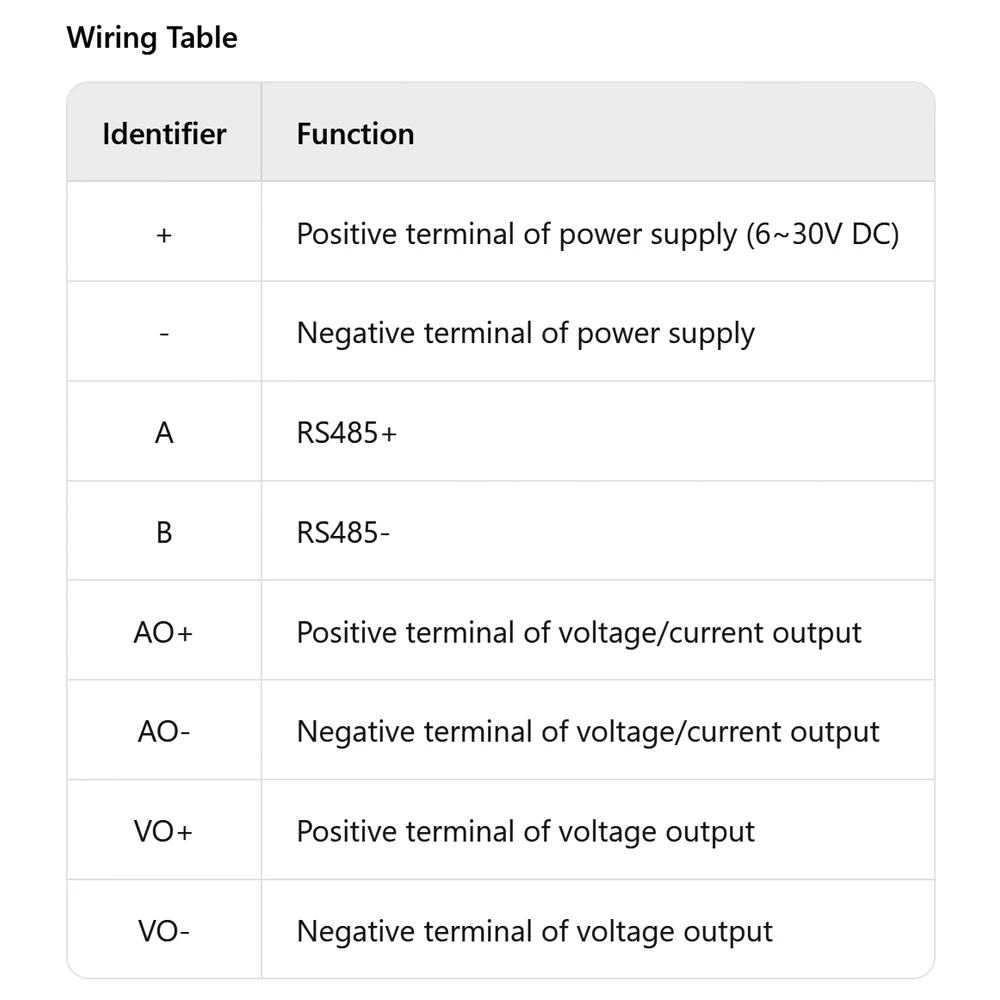Screen dimensions: 1000x1000
Task: Click the RS485+ function cell
Action: coord(347,433)
